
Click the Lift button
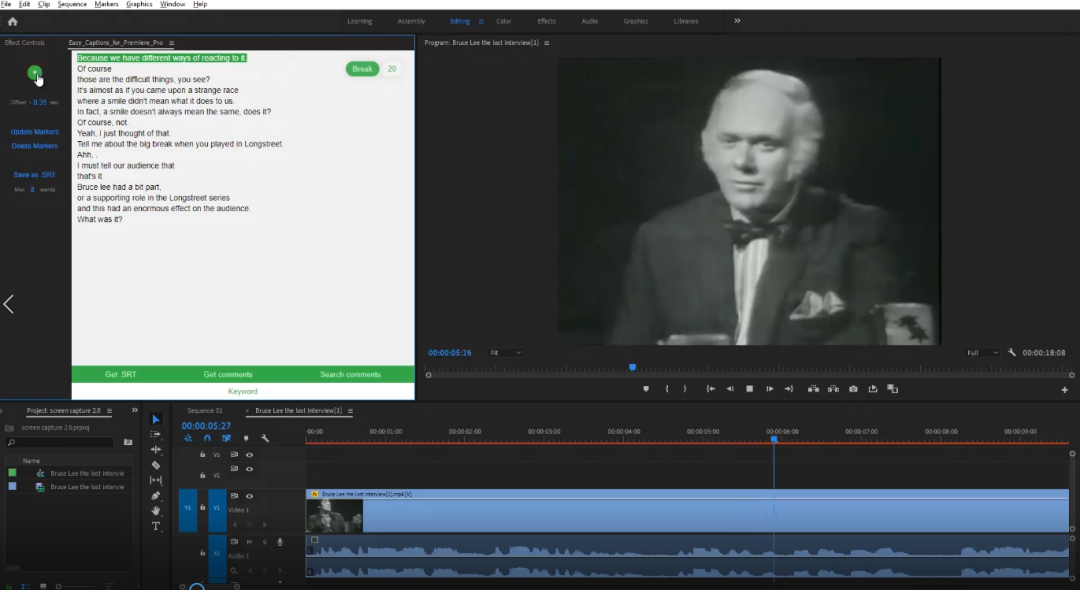point(813,389)
